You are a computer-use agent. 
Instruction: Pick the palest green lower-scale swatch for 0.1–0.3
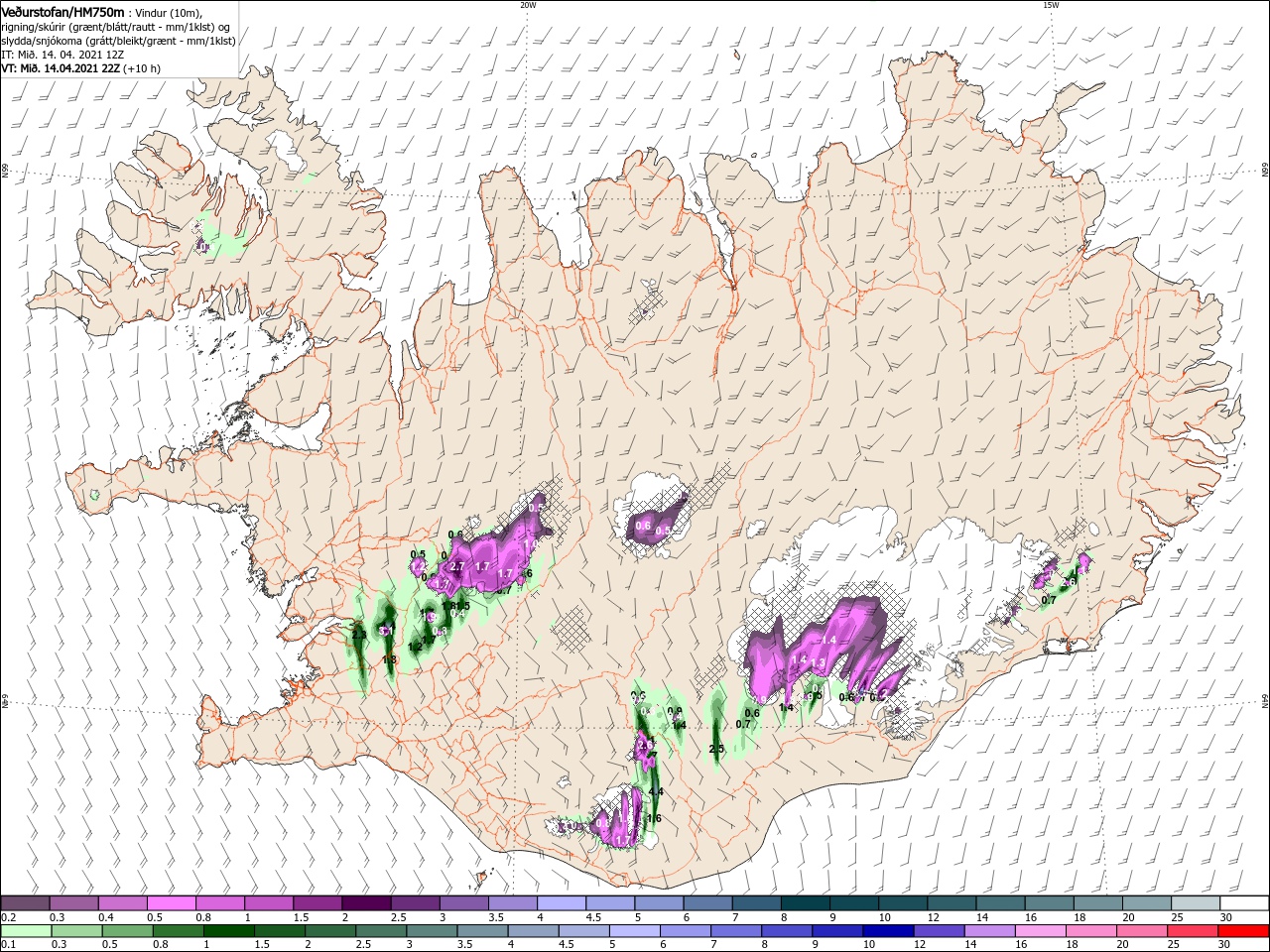pyautogui.click(x=27, y=931)
